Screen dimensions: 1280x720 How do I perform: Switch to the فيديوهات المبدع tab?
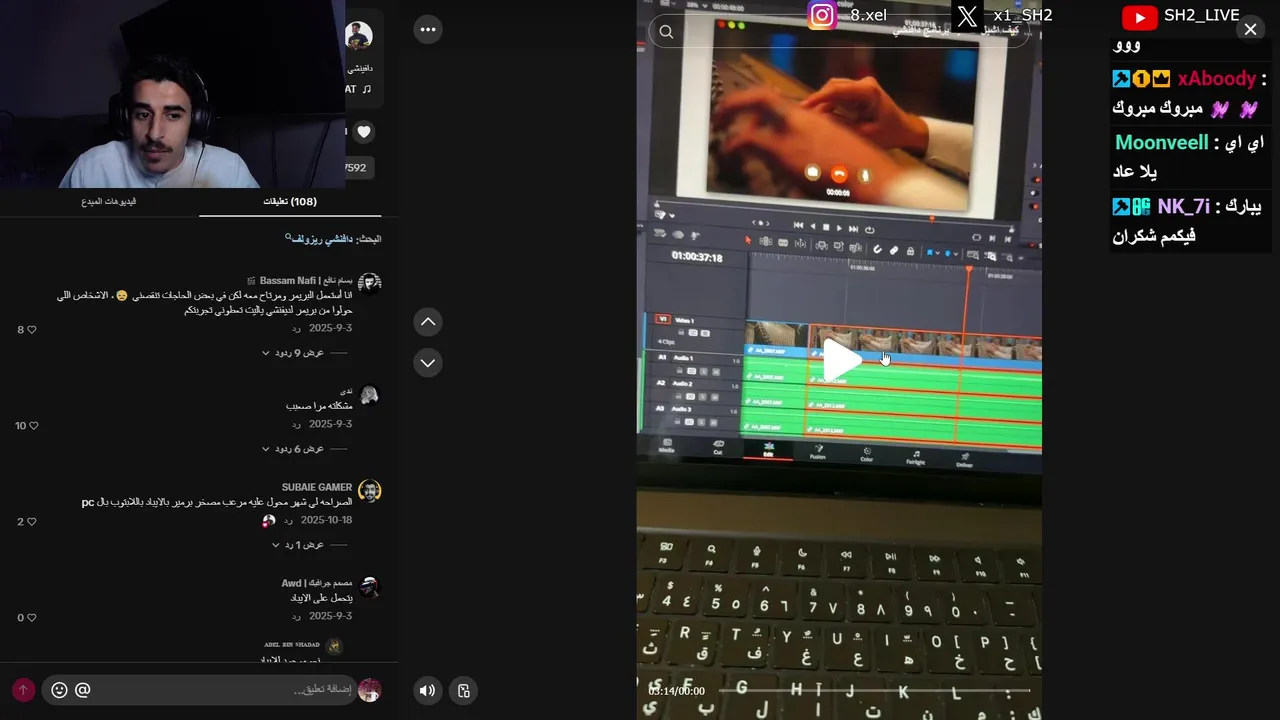pyautogui.click(x=109, y=201)
